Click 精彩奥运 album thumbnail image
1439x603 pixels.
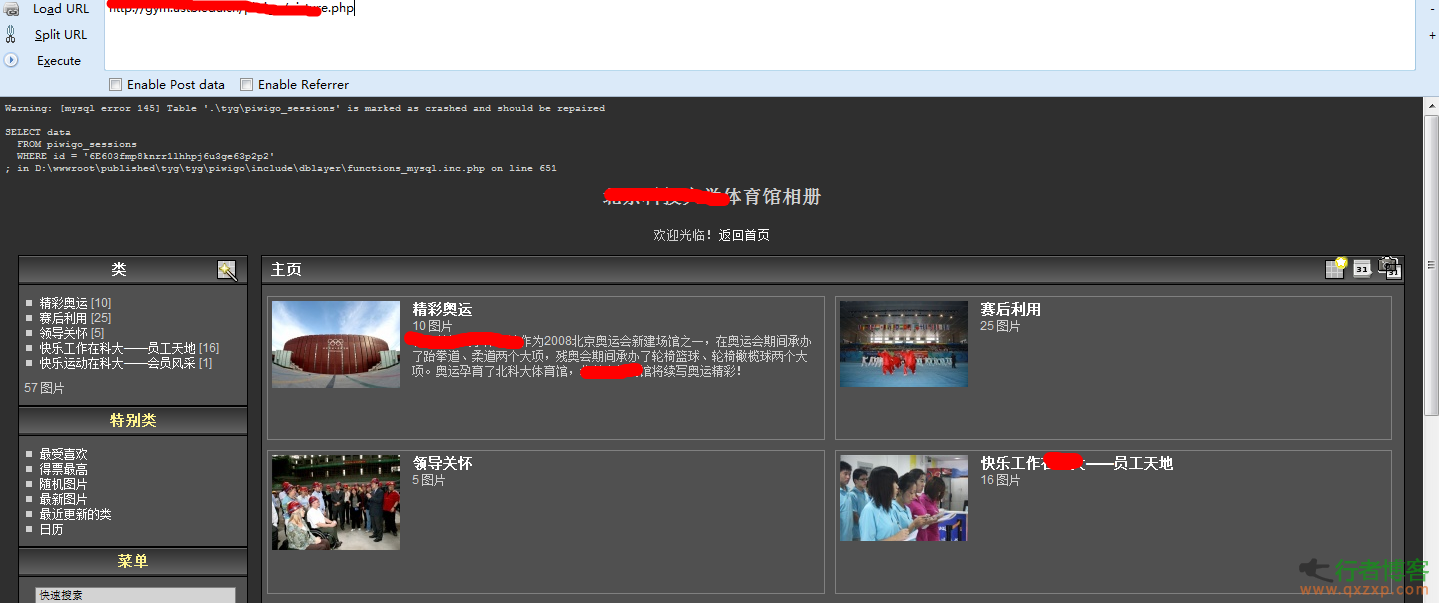point(336,344)
